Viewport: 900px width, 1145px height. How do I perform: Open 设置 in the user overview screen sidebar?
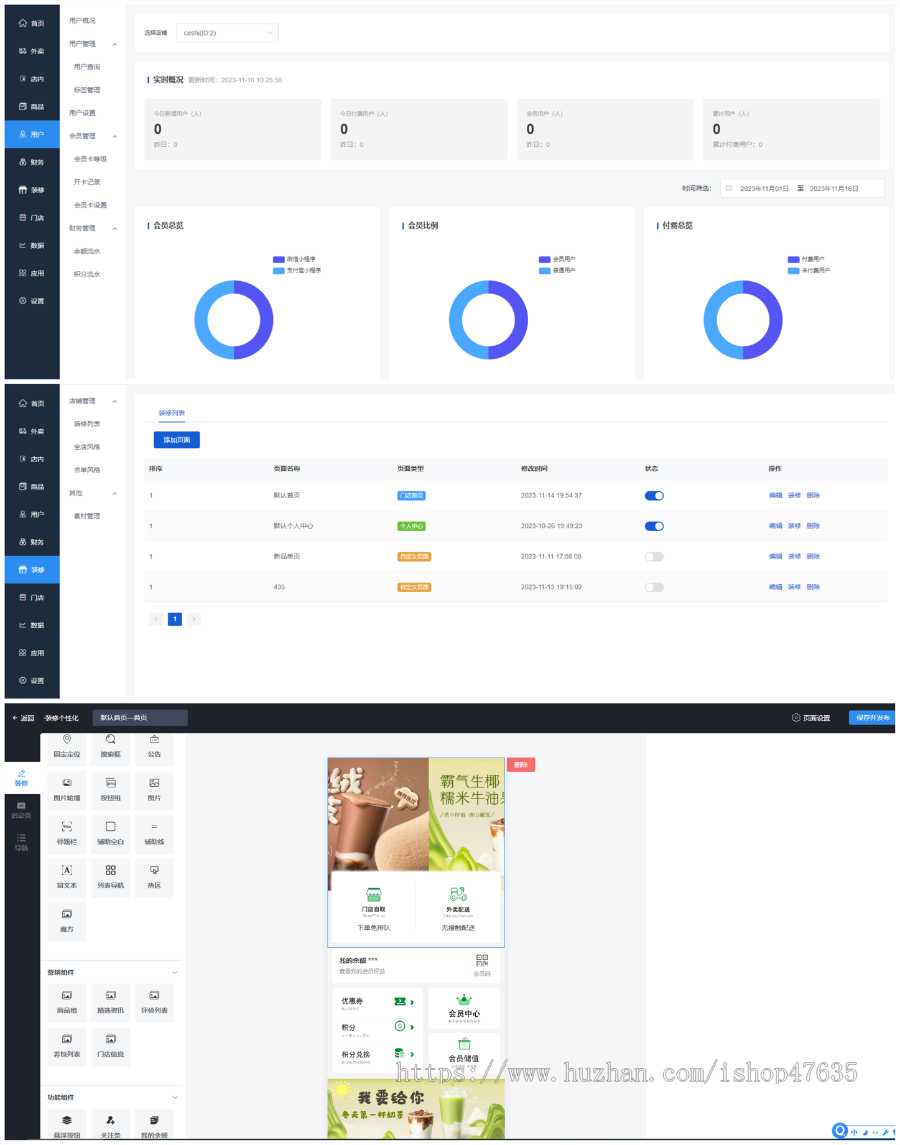[31, 301]
